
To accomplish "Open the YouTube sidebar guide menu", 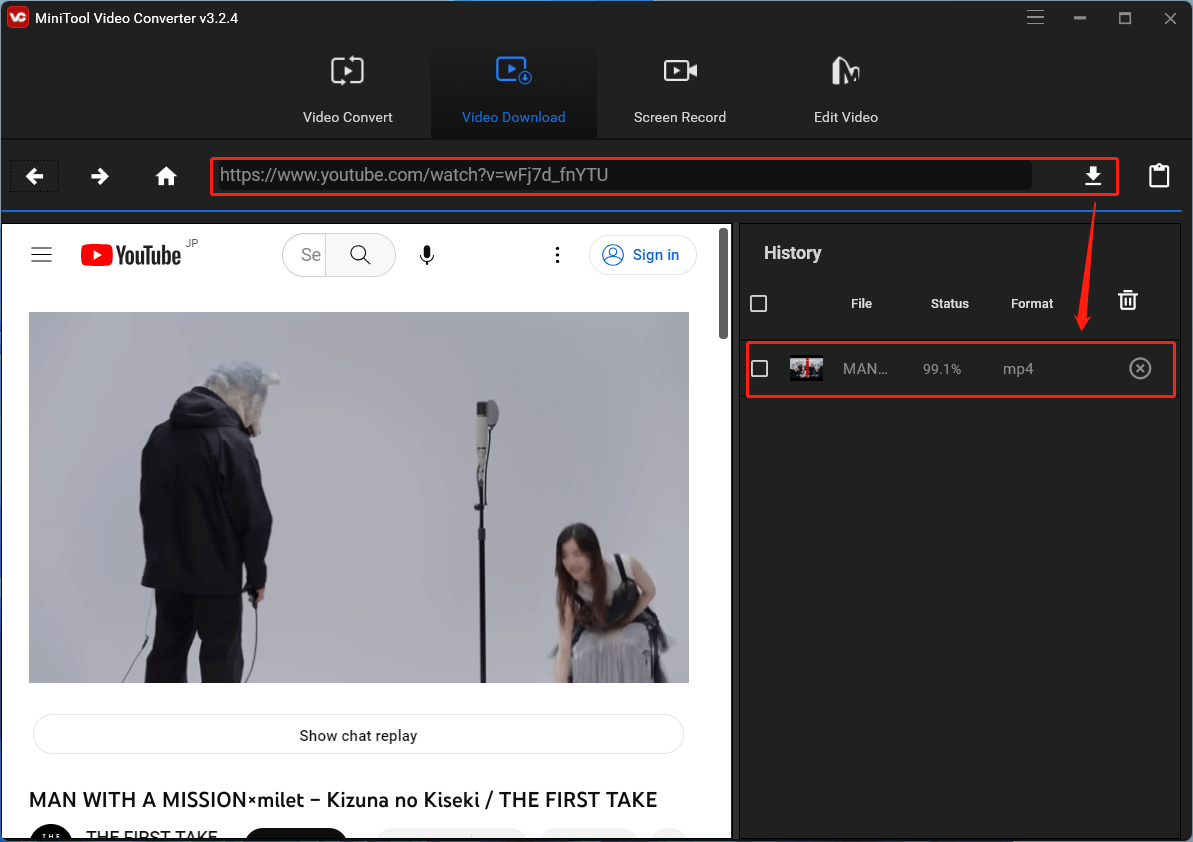I will tap(42, 255).
